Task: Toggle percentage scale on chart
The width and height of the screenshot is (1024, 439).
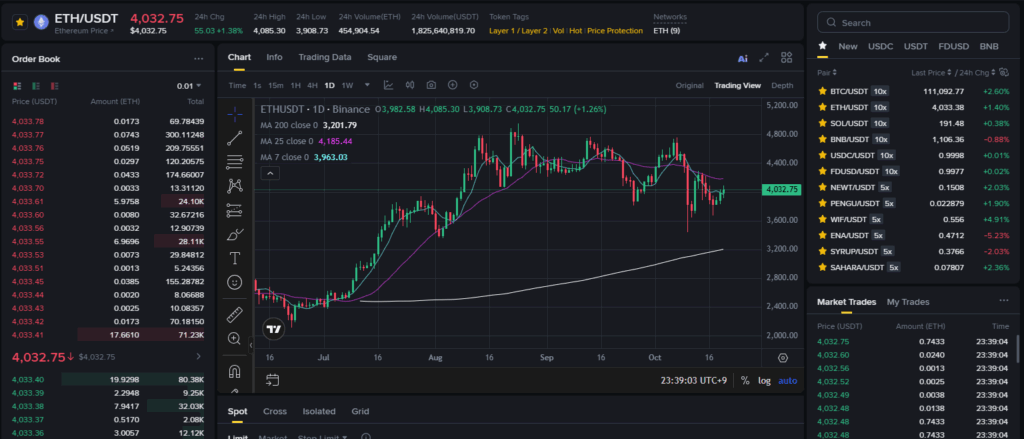Action: click(x=745, y=380)
